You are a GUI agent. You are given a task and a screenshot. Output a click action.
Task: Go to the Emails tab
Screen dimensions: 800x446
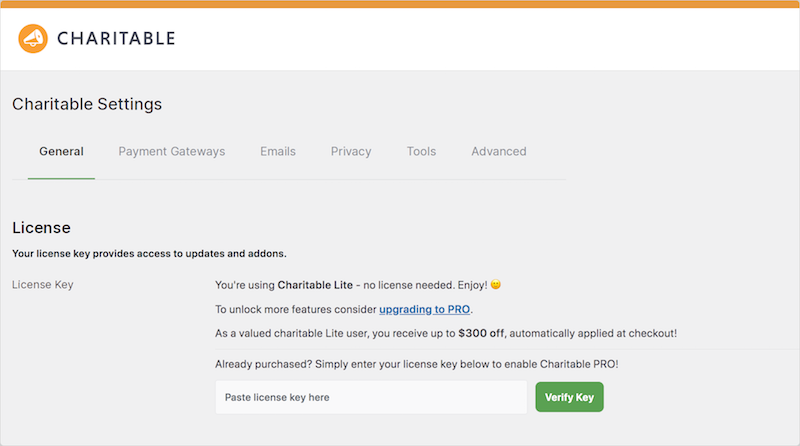point(278,152)
